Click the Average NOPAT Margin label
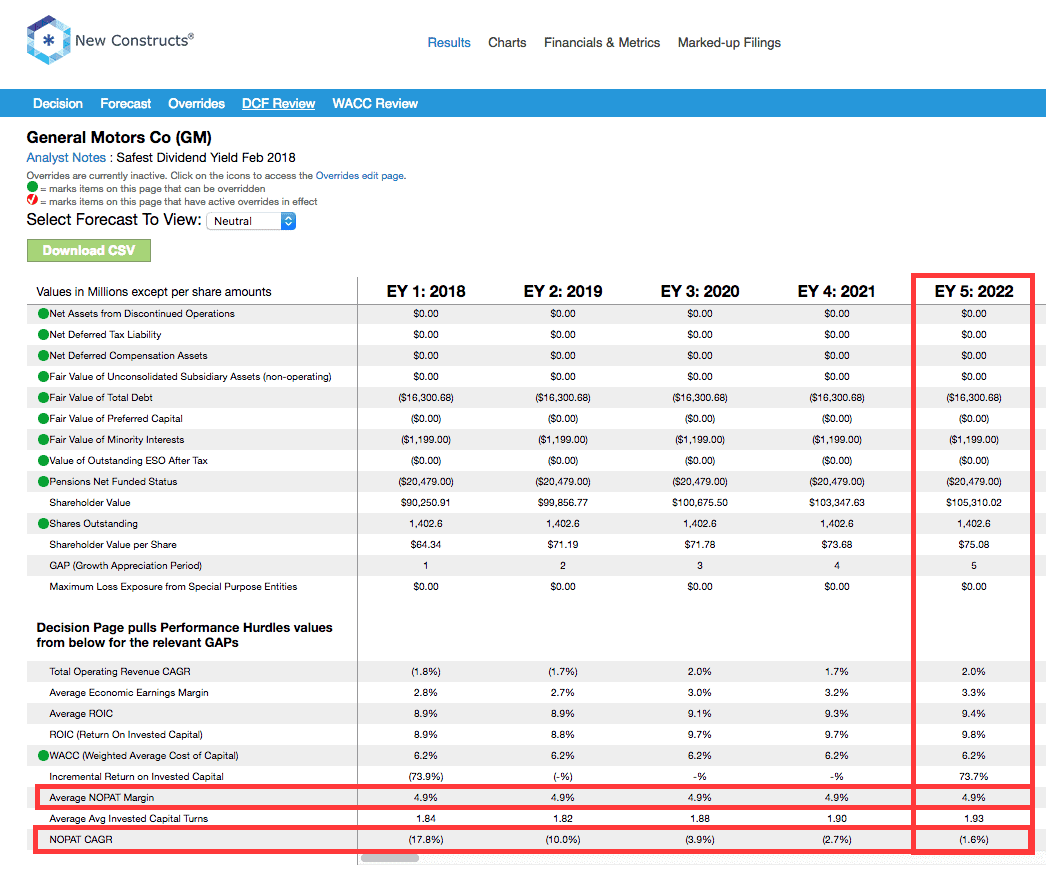 (101, 798)
